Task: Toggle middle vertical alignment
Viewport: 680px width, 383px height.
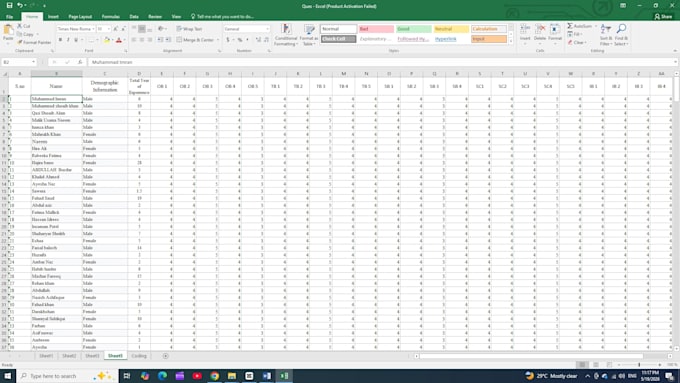Action: coord(142,29)
